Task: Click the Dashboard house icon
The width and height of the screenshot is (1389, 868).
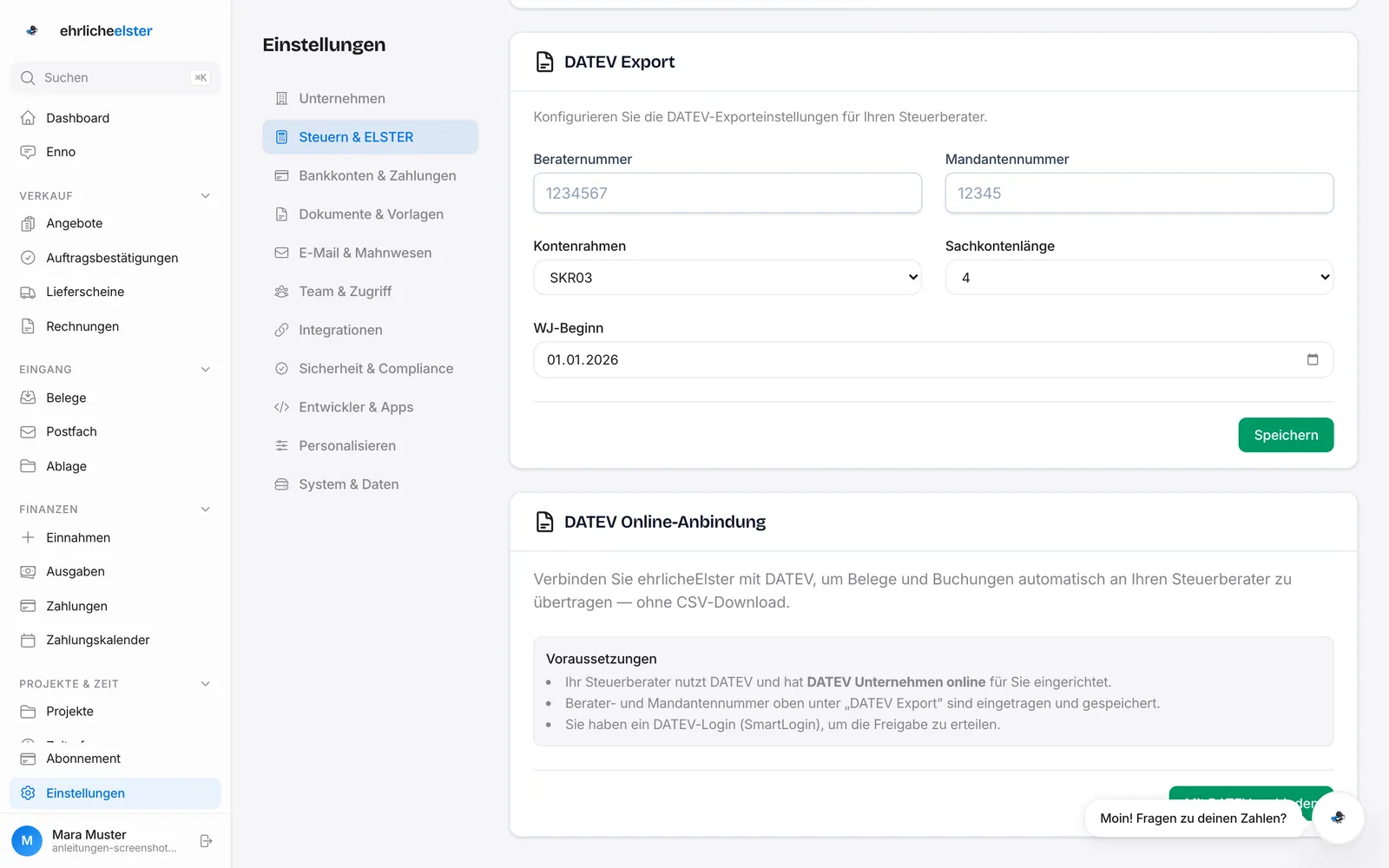Action: tap(28, 118)
